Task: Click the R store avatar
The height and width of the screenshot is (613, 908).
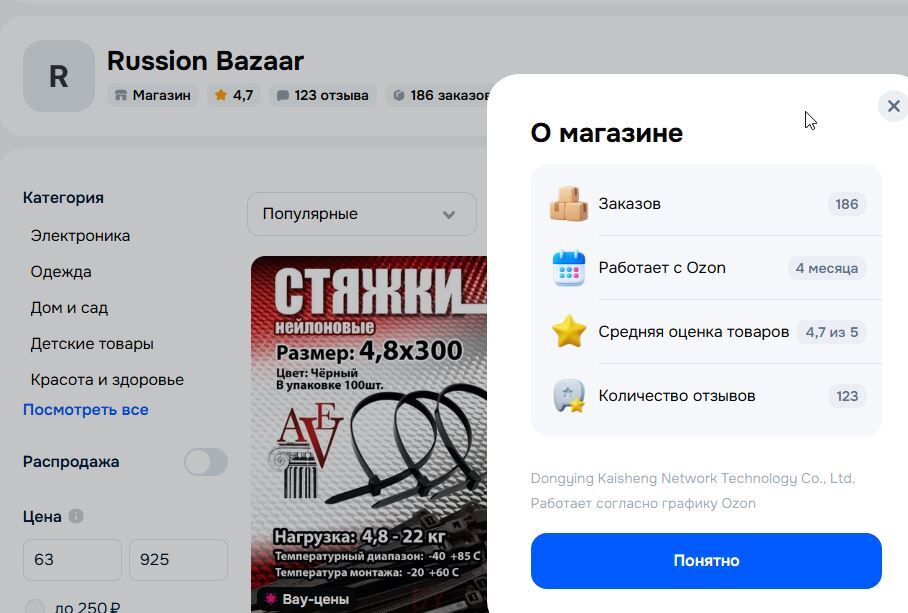Action: (59, 76)
